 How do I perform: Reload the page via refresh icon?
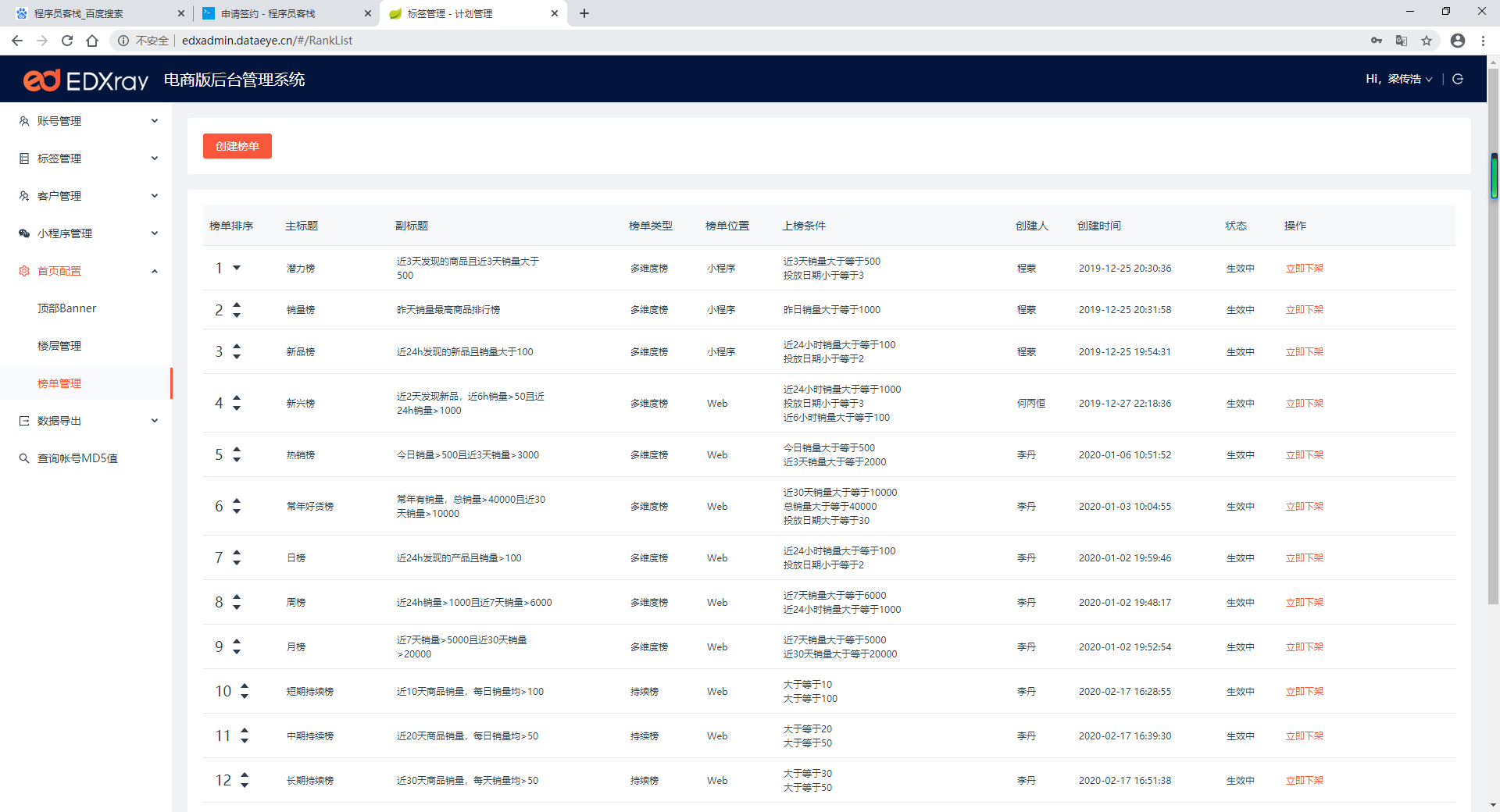pyautogui.click(x=67, y=41)
